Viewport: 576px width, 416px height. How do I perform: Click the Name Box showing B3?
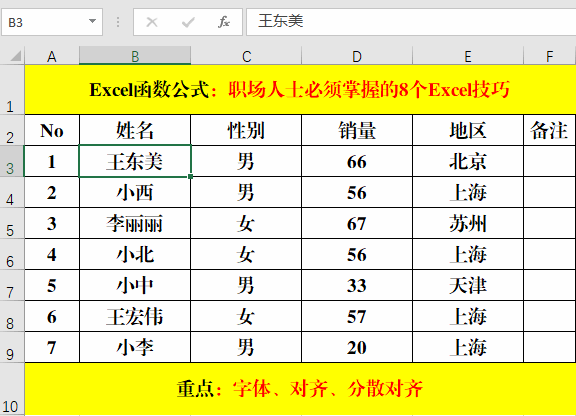(x=52, y=22)
